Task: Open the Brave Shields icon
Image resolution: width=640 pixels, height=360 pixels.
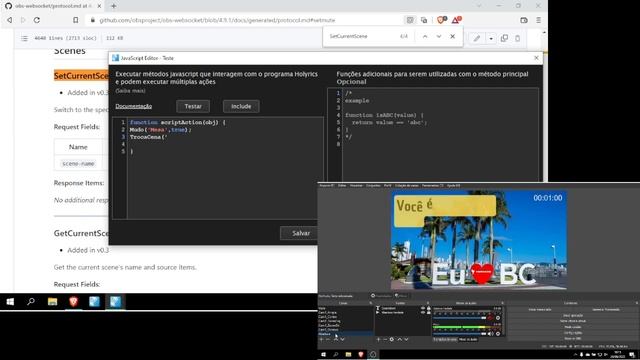Action: pos(441,20)
